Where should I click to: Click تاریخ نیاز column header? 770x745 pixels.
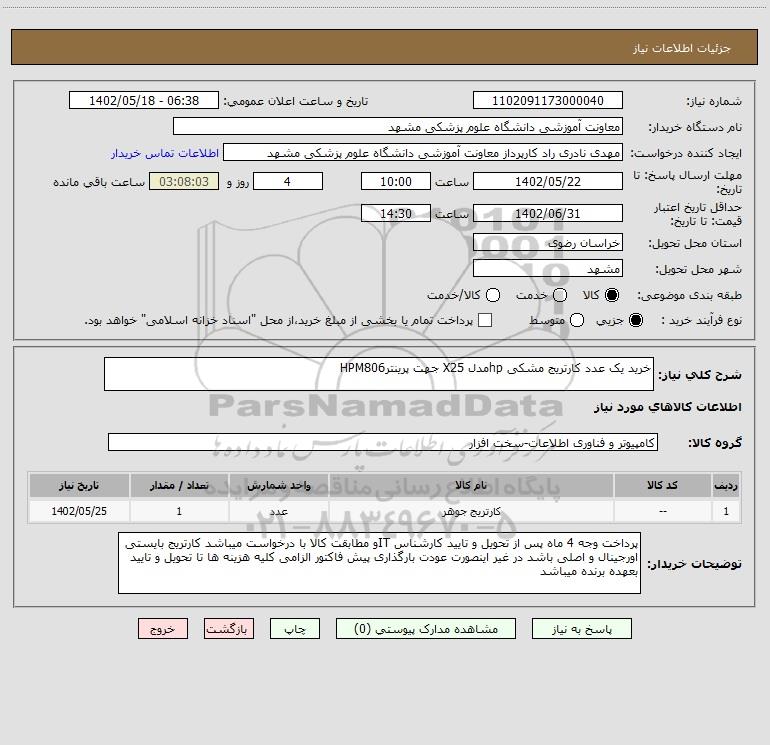(79, 485)
